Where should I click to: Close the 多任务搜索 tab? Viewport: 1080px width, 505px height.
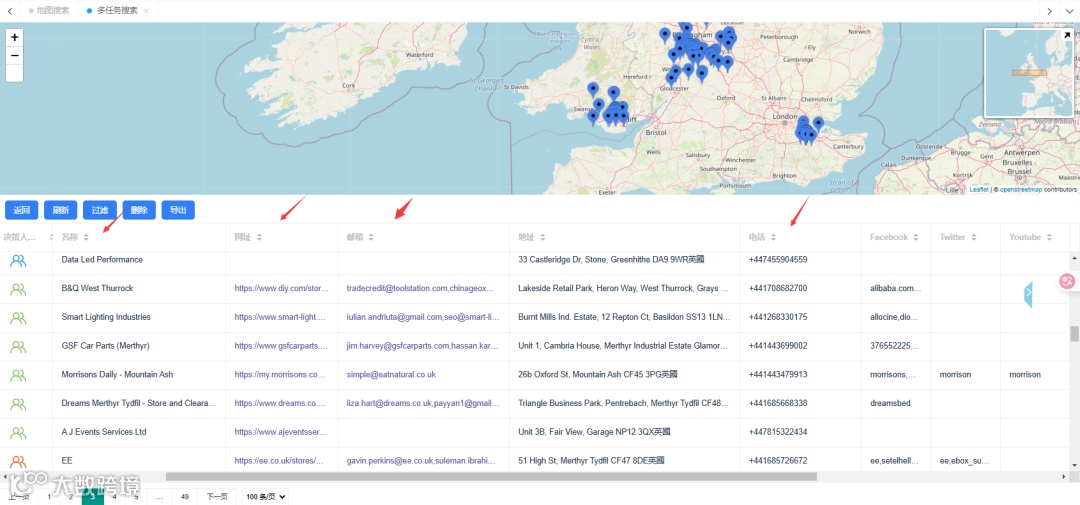tap(146, 11)
